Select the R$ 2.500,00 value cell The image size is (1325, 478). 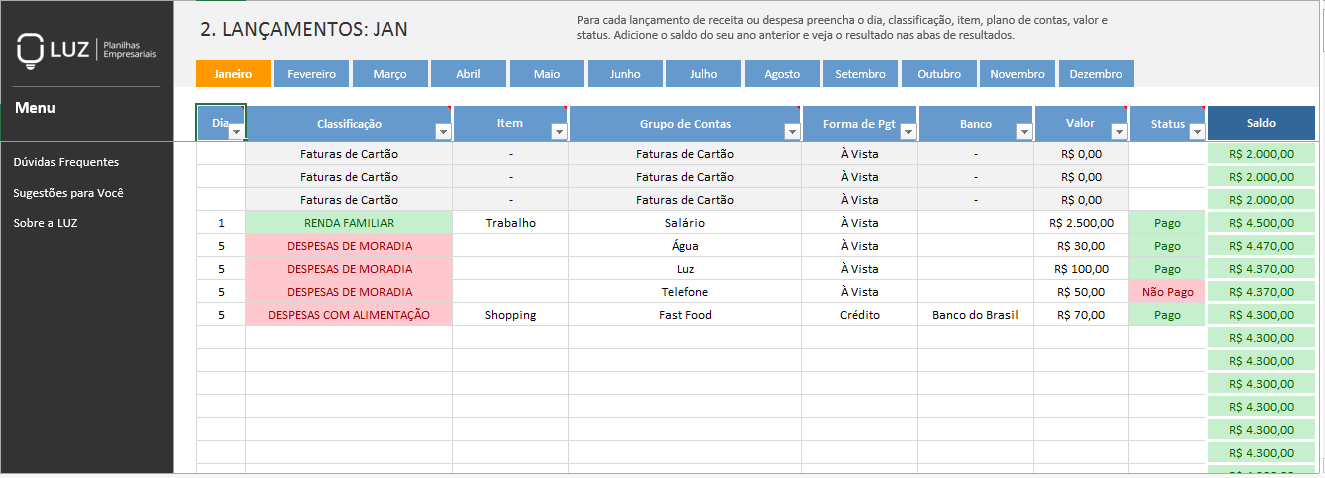click(x=1081, y=223)
